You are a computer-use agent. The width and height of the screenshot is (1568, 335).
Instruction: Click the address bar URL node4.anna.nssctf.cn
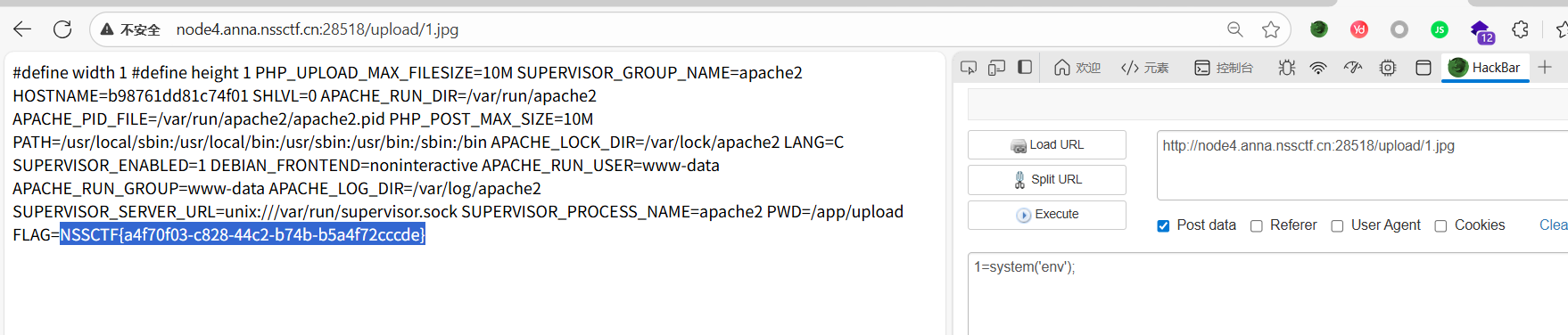[317, 29]
